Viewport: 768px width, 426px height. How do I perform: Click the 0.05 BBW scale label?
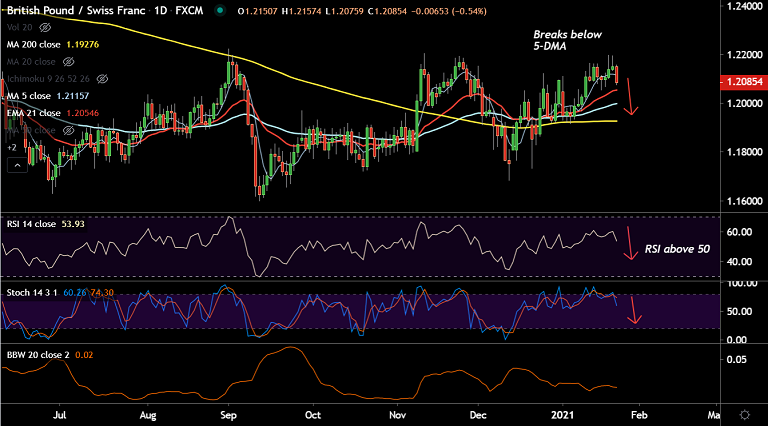tap(737, 360)
